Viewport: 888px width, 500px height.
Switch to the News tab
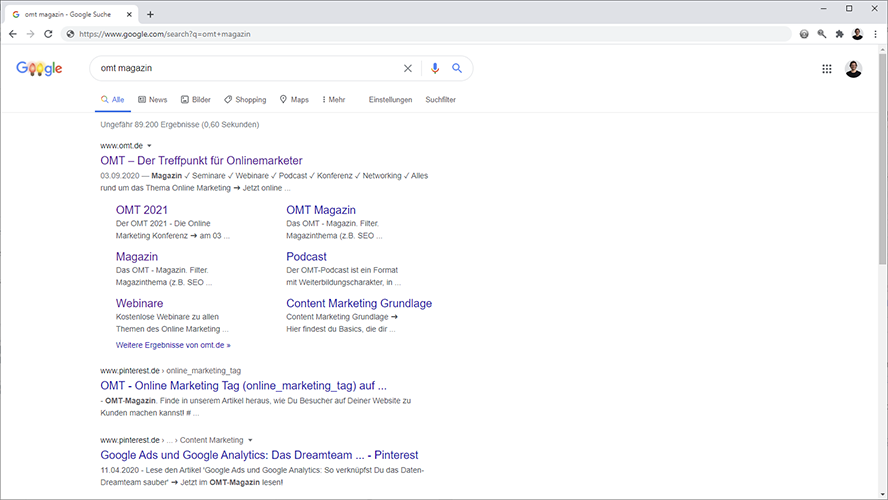152,100
